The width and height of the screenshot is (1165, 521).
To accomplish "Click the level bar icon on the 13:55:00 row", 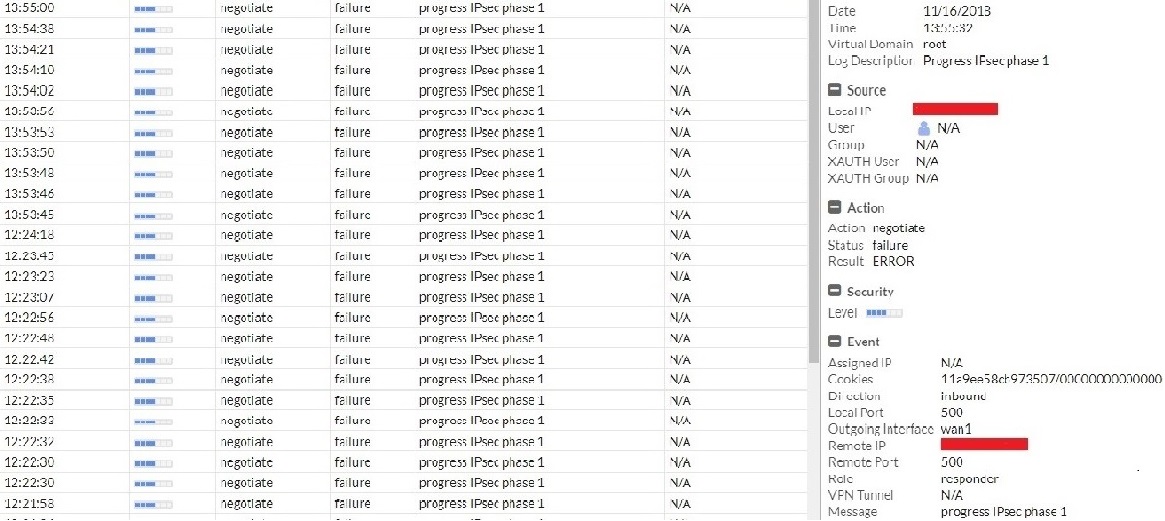I will point(153,8).
